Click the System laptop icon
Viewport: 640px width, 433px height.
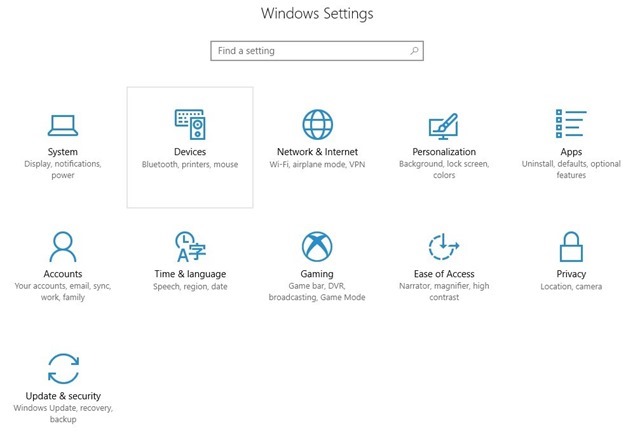(63, 124)
